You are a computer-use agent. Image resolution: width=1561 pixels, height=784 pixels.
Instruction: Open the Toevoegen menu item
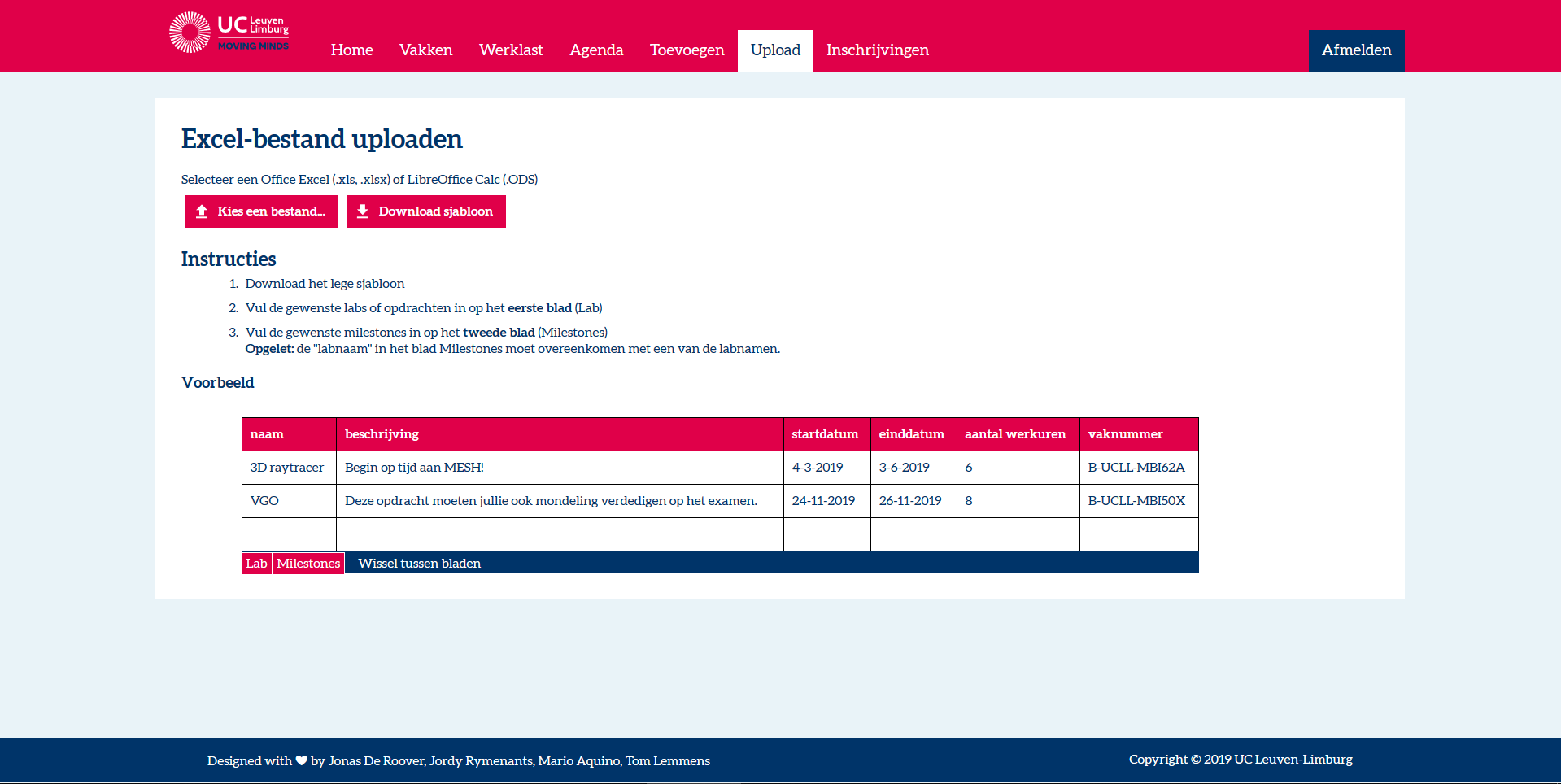click(x=687, y=50)
